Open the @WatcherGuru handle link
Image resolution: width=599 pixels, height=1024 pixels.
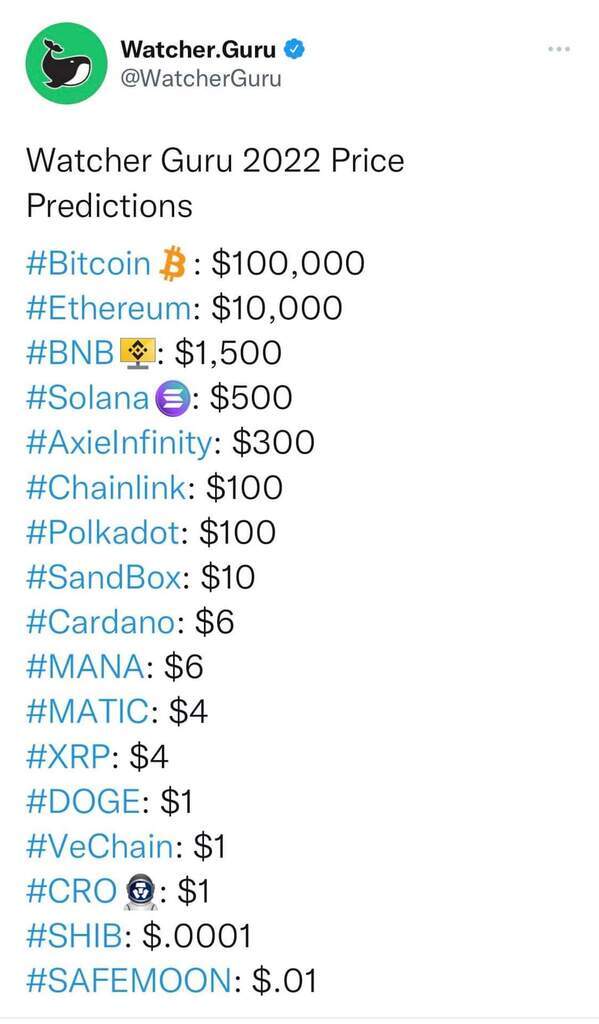[201, 78]
